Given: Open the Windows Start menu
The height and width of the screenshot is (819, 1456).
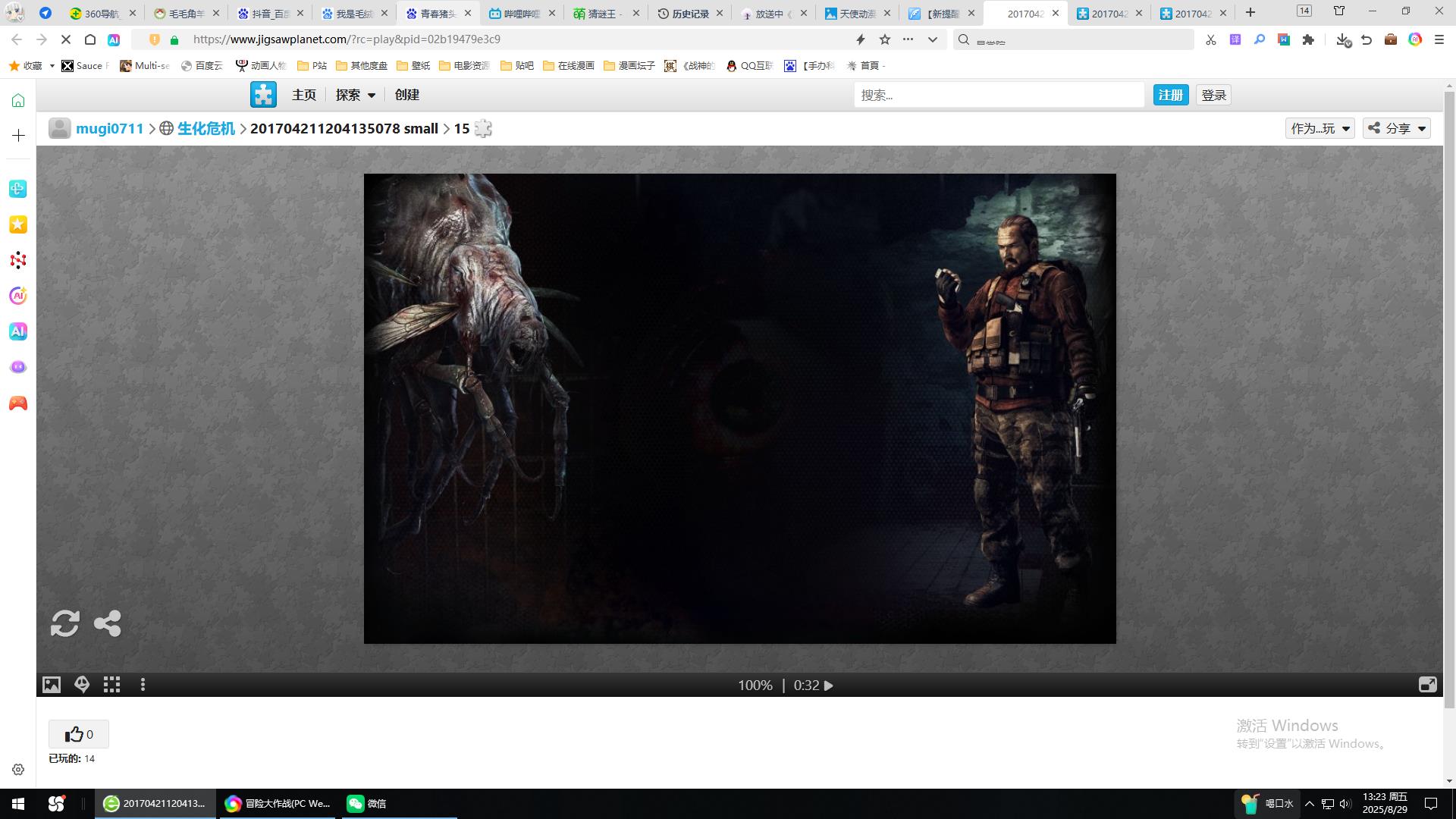Looking at the screenshot, I should (x=18, y=803).
